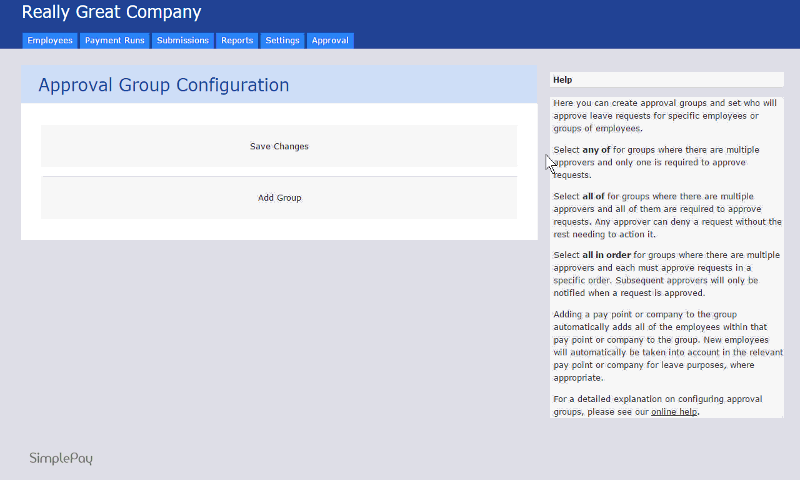Click the bold 'all in order' help text
This screenshot has height=480, width=800.
point(606,255)
